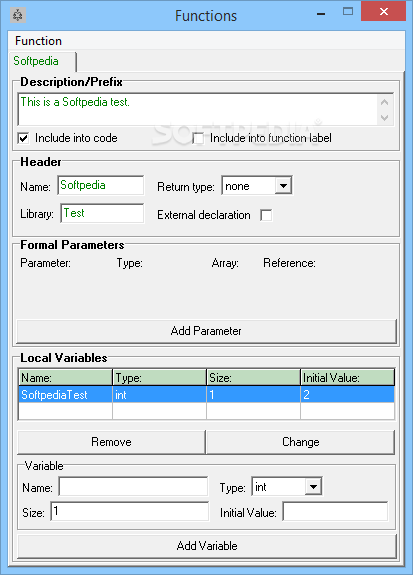Image resolution: width=413 pixels, height=575 pixels.
Task: Click the Change button
Action: [x=300, y=442]
